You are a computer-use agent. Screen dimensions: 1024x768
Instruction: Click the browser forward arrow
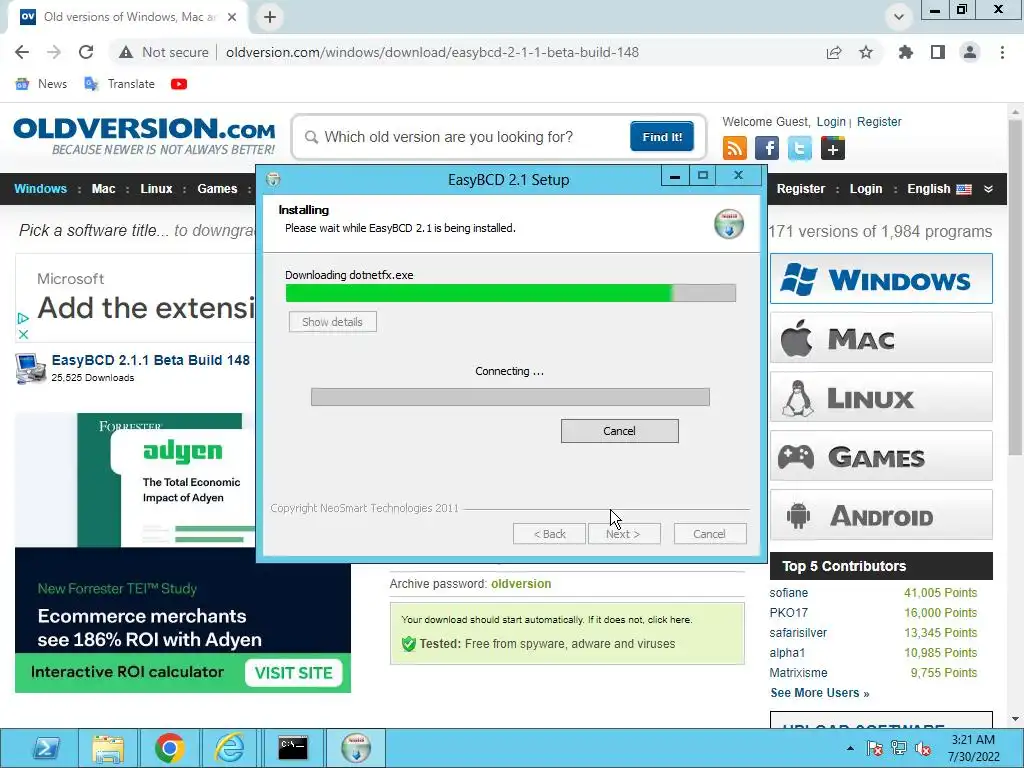click(54, 52)
